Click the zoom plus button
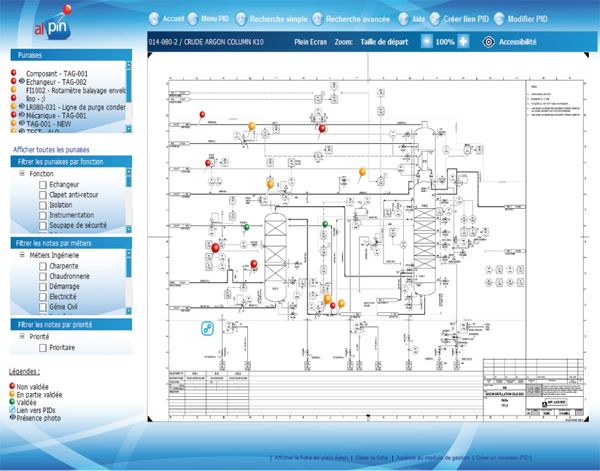The width and height of the screenshot is (600, 471). point(464,43)
